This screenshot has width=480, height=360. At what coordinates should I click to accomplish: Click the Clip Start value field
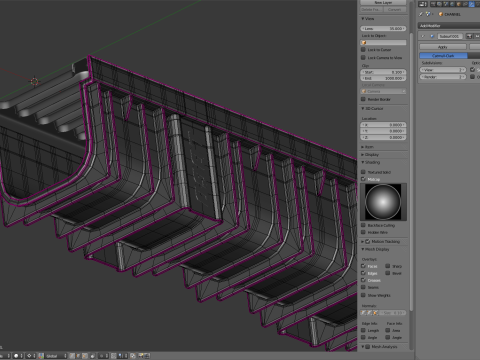click(x=383, y=72)
